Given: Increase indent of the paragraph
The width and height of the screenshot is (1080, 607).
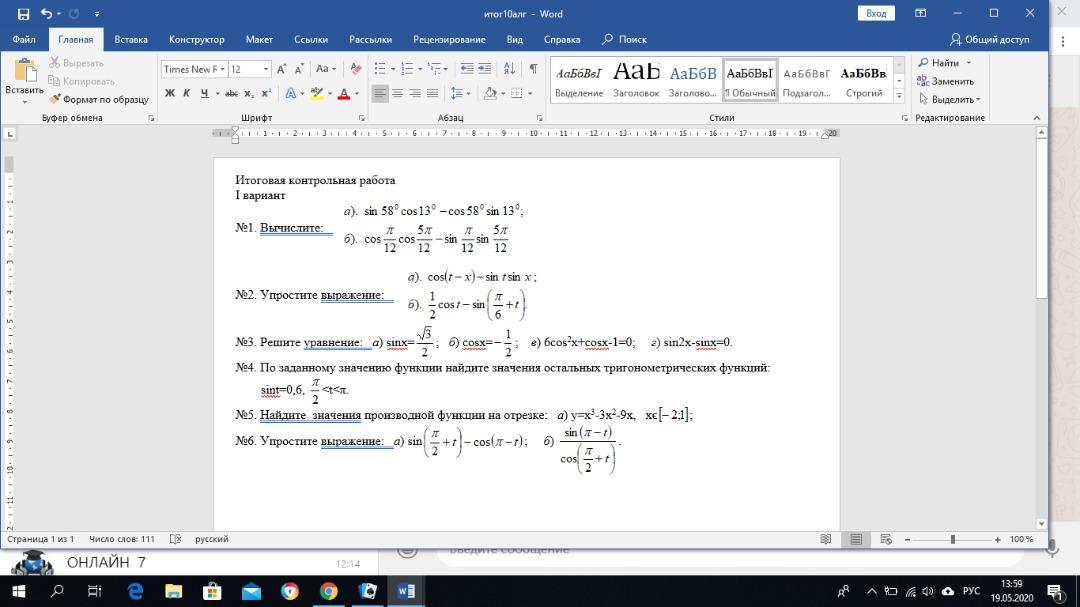Looking at the screenshot, I should point(484,69).
